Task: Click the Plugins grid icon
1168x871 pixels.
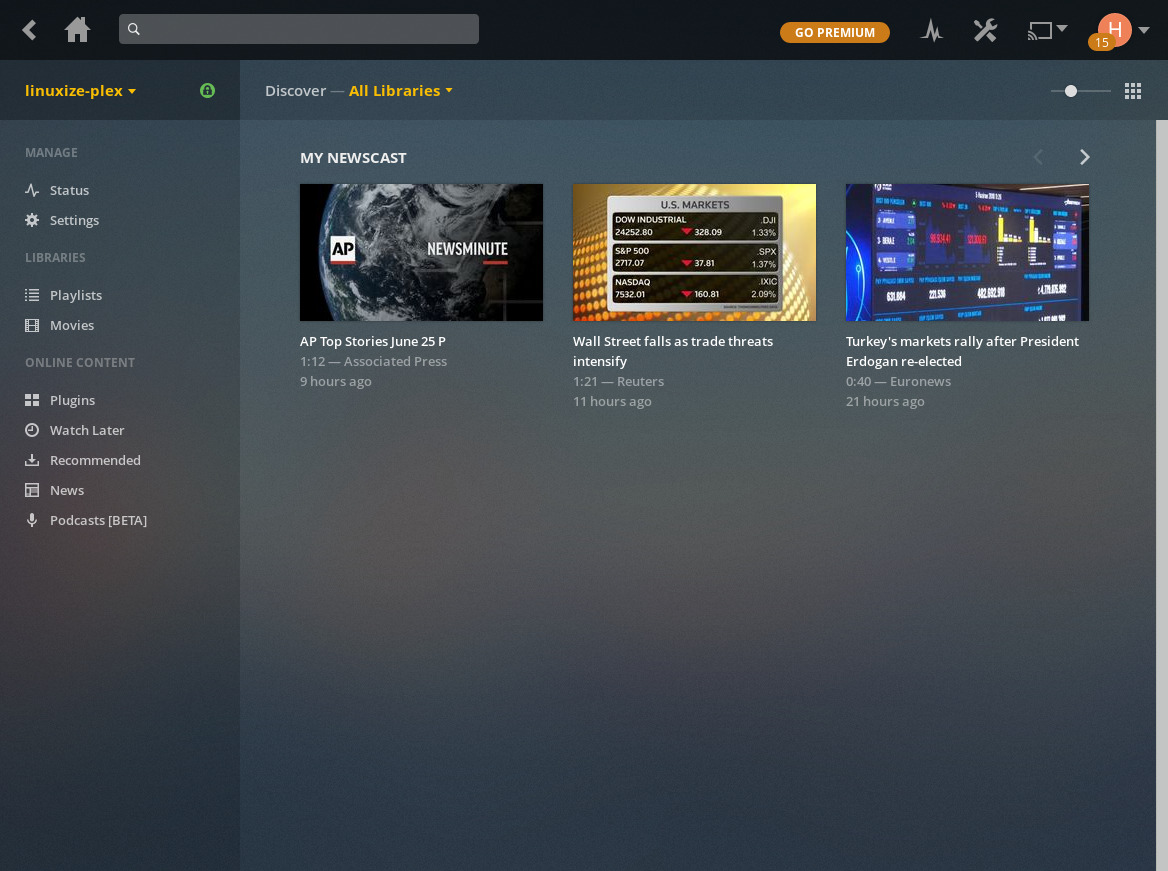Action: pyautogui.click(x=32, y=400)
